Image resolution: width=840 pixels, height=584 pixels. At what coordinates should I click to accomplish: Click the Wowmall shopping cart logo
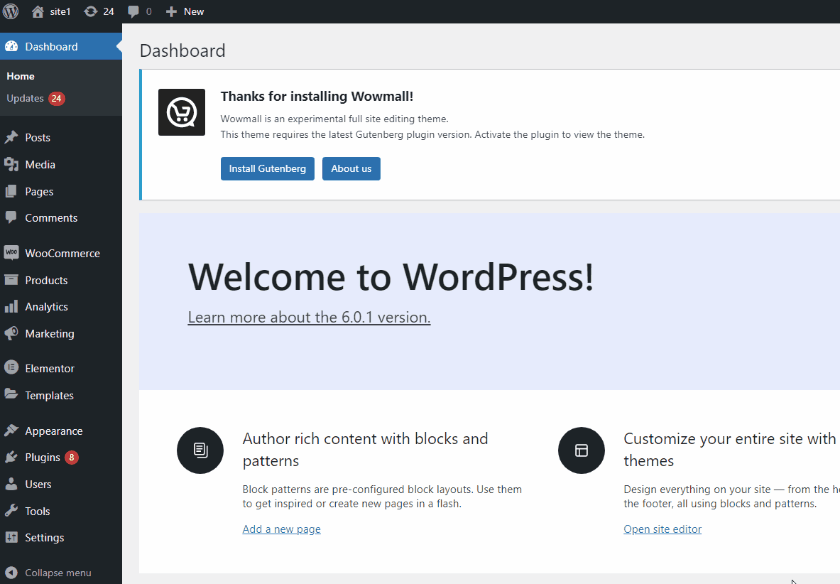pyautogui.click(x=182, y=113)
